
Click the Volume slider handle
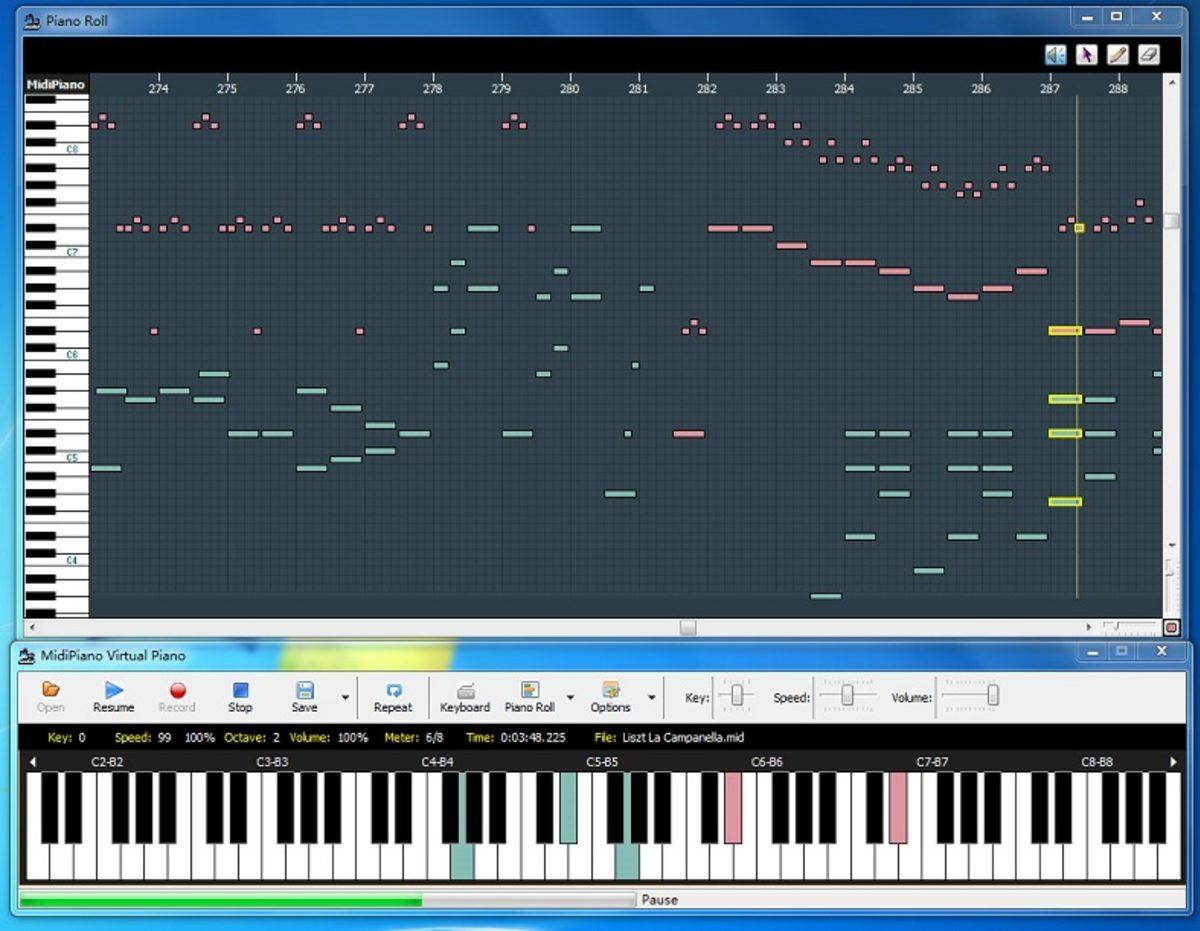992,696
